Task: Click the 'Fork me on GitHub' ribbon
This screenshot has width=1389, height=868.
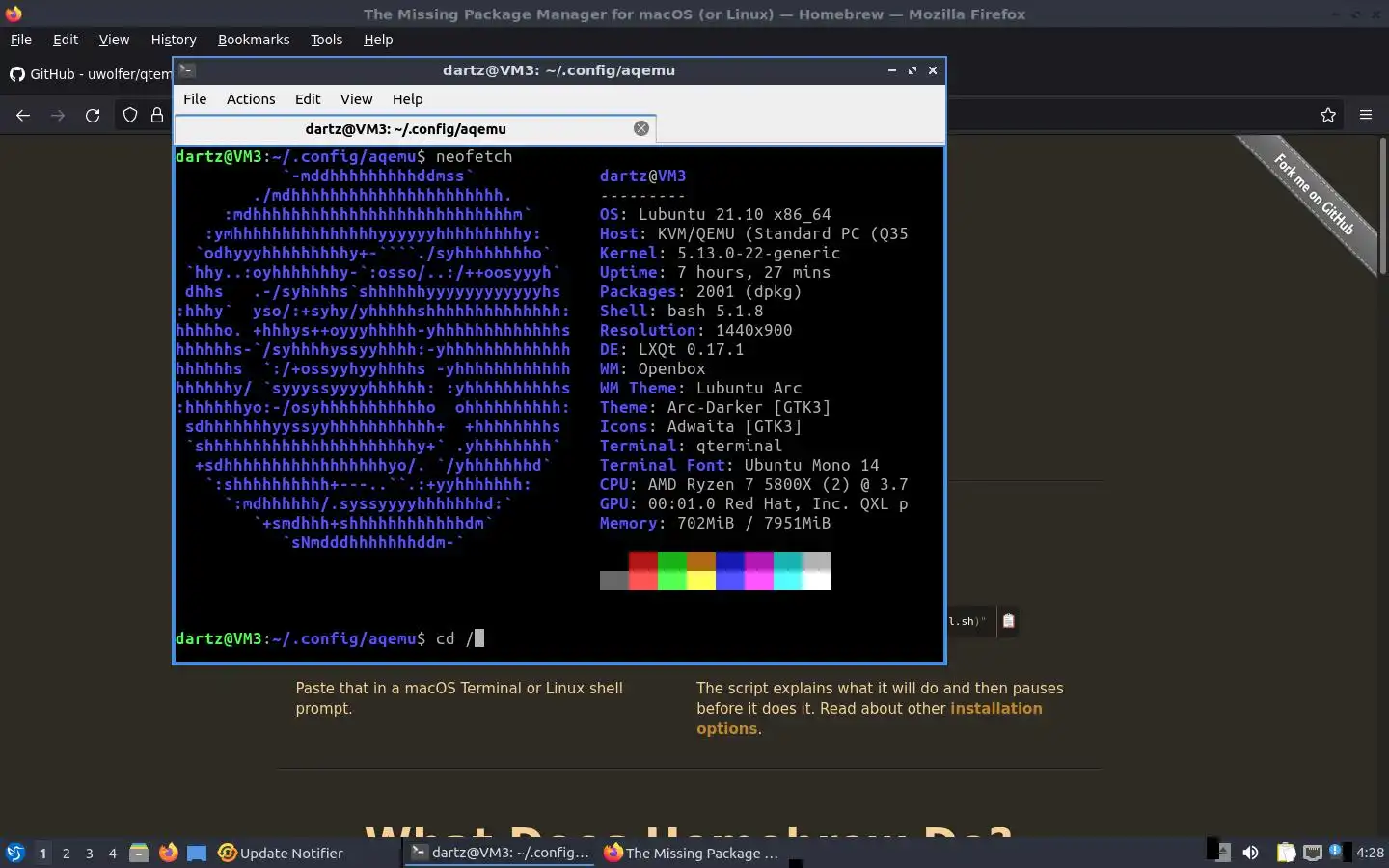Action: click(x=1313, y=195)
